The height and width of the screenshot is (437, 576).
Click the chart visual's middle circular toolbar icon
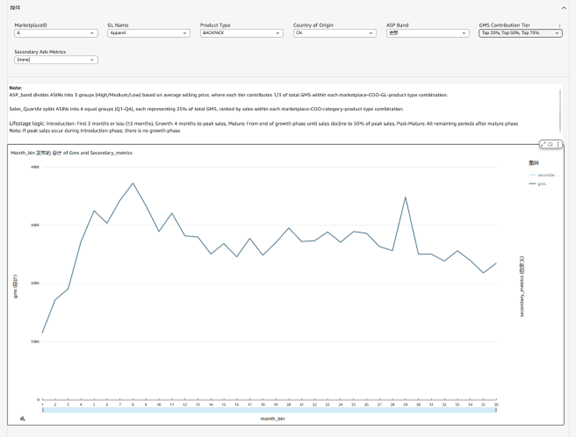[550, 144]
